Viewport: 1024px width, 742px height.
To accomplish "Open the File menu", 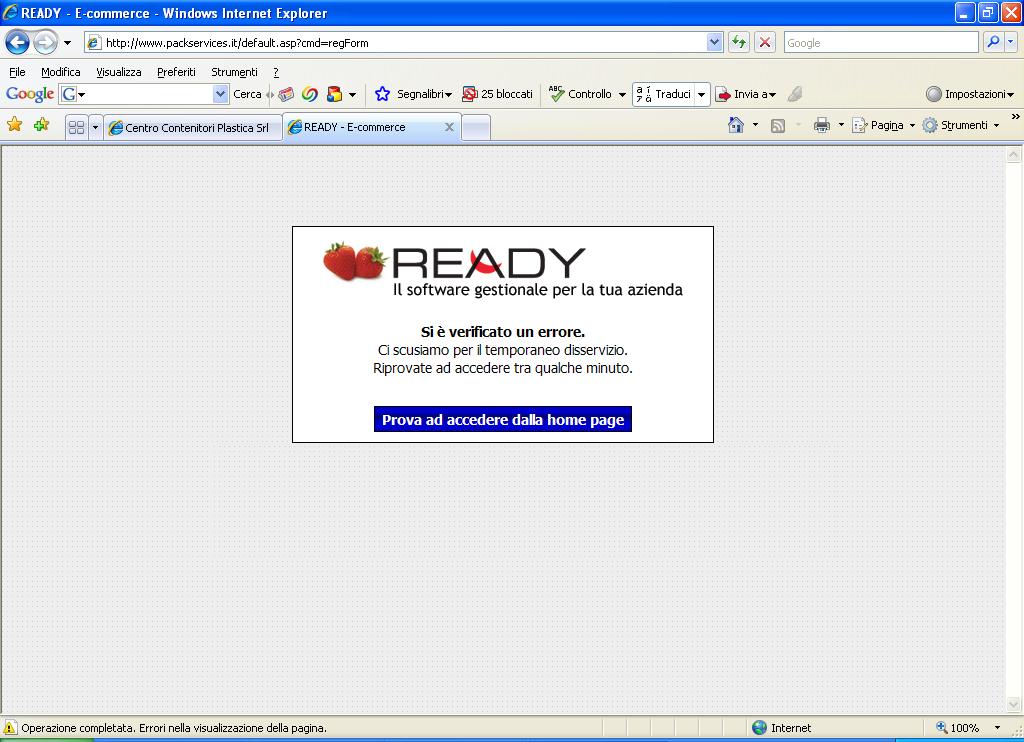I will (x=17, y=72).
